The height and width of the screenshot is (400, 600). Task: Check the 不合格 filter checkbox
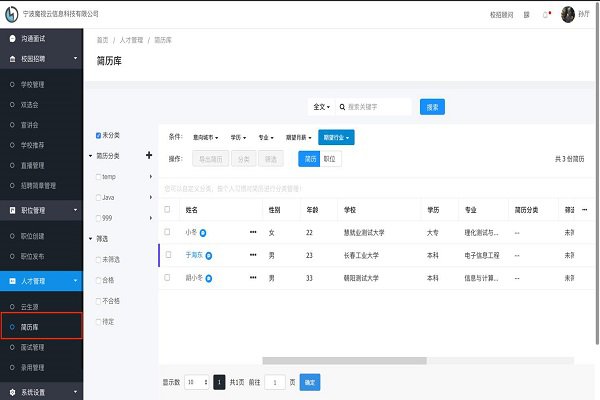click(x=98, y=301)
